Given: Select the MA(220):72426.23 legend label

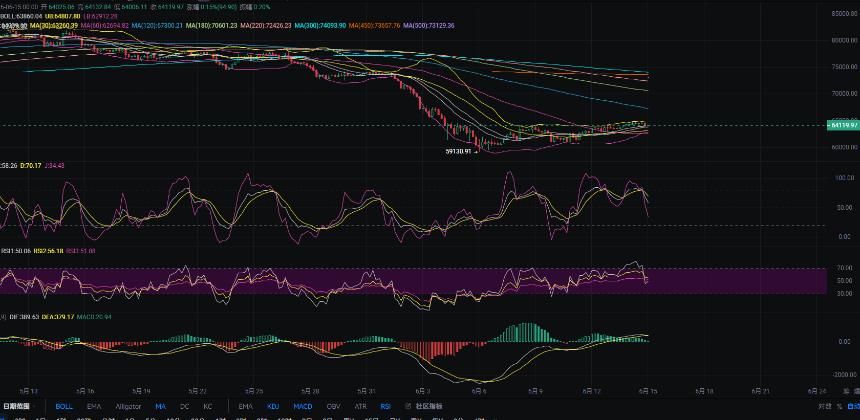Looking at the screenshot, I should (266, 26).
